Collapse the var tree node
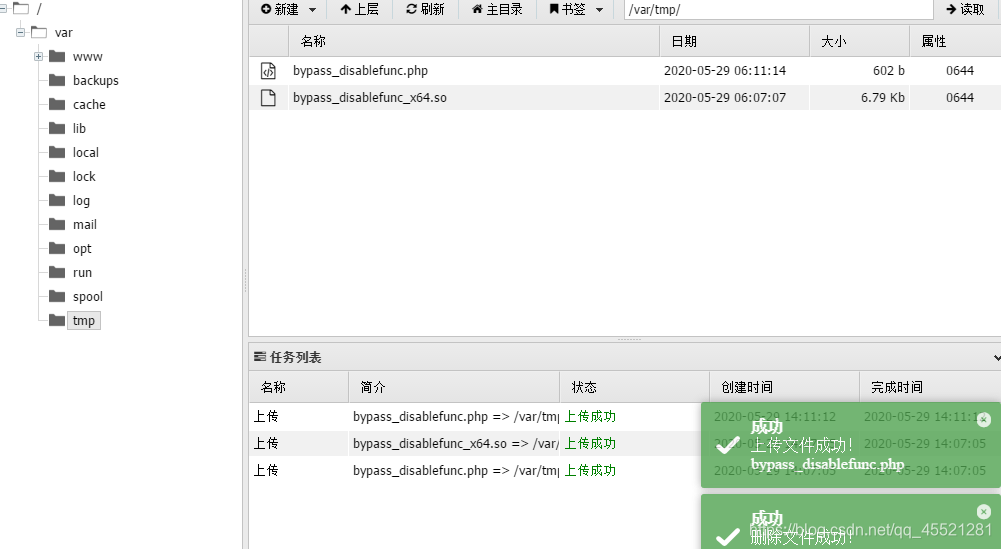Image resolution: width=1001 pixels, height=549 pixels. coord(20,32)
